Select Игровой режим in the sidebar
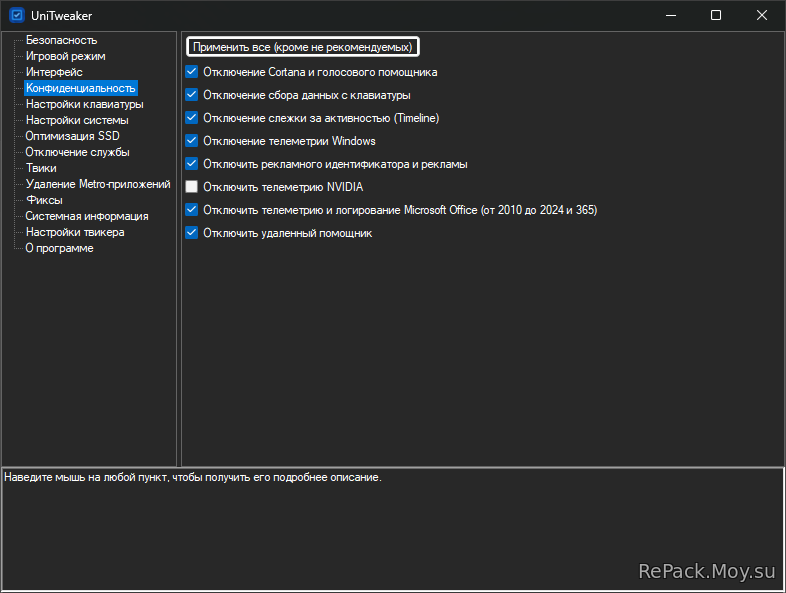The image size is (786, 593). click(x=66, y=56)
